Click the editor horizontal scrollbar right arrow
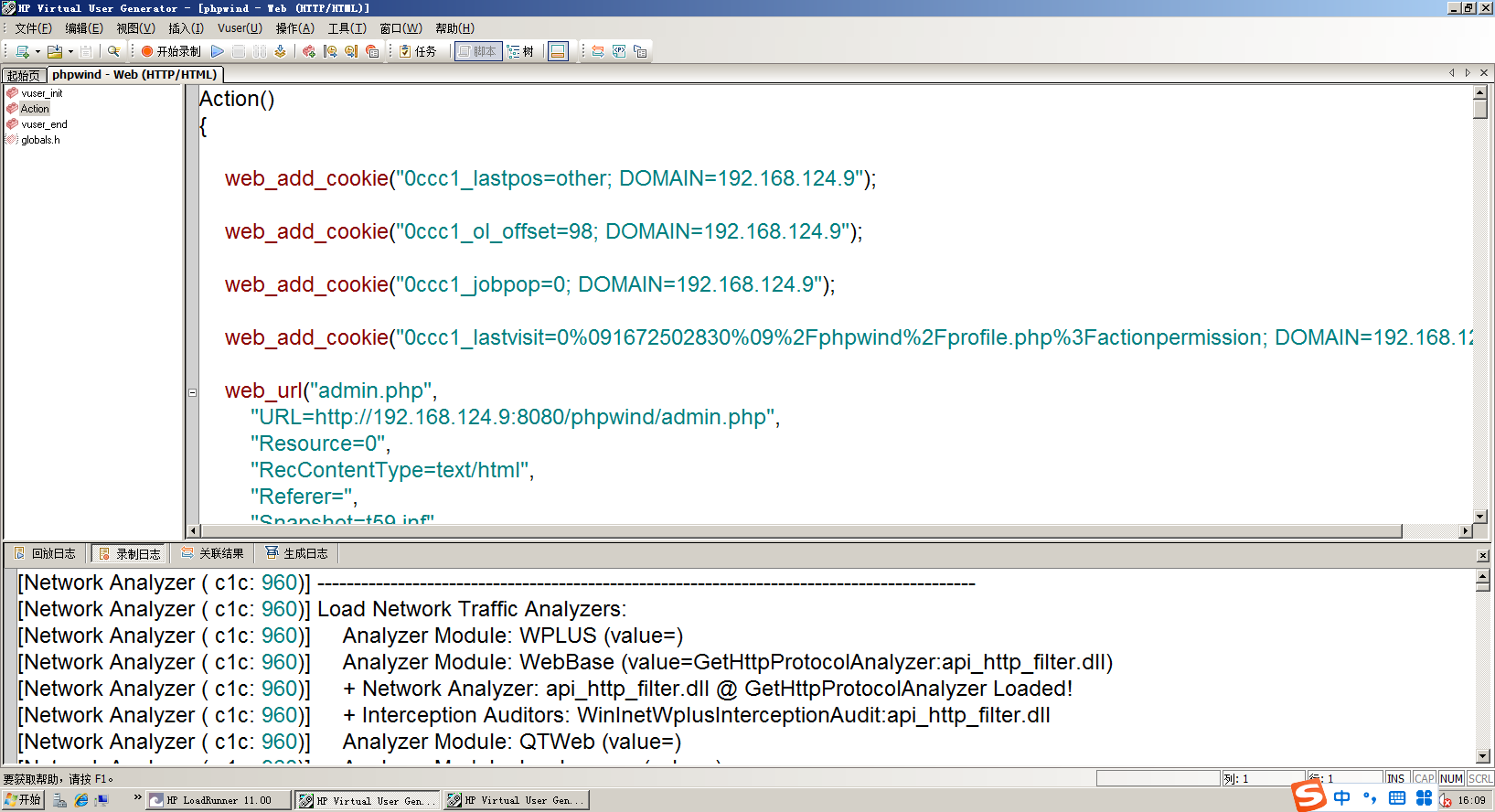 [x=1466, y=530]
